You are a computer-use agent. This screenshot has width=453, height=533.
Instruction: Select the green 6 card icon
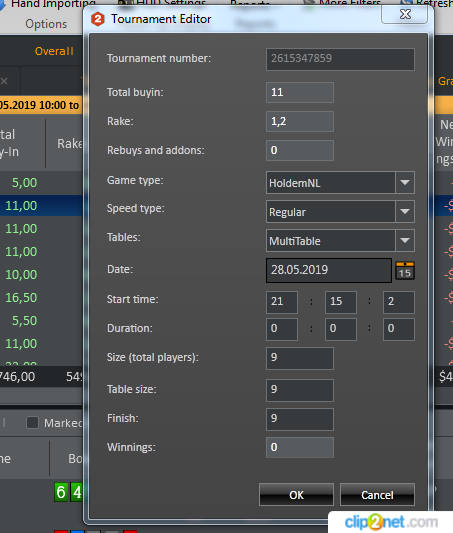pyautogui.click(x=61, y=492)
